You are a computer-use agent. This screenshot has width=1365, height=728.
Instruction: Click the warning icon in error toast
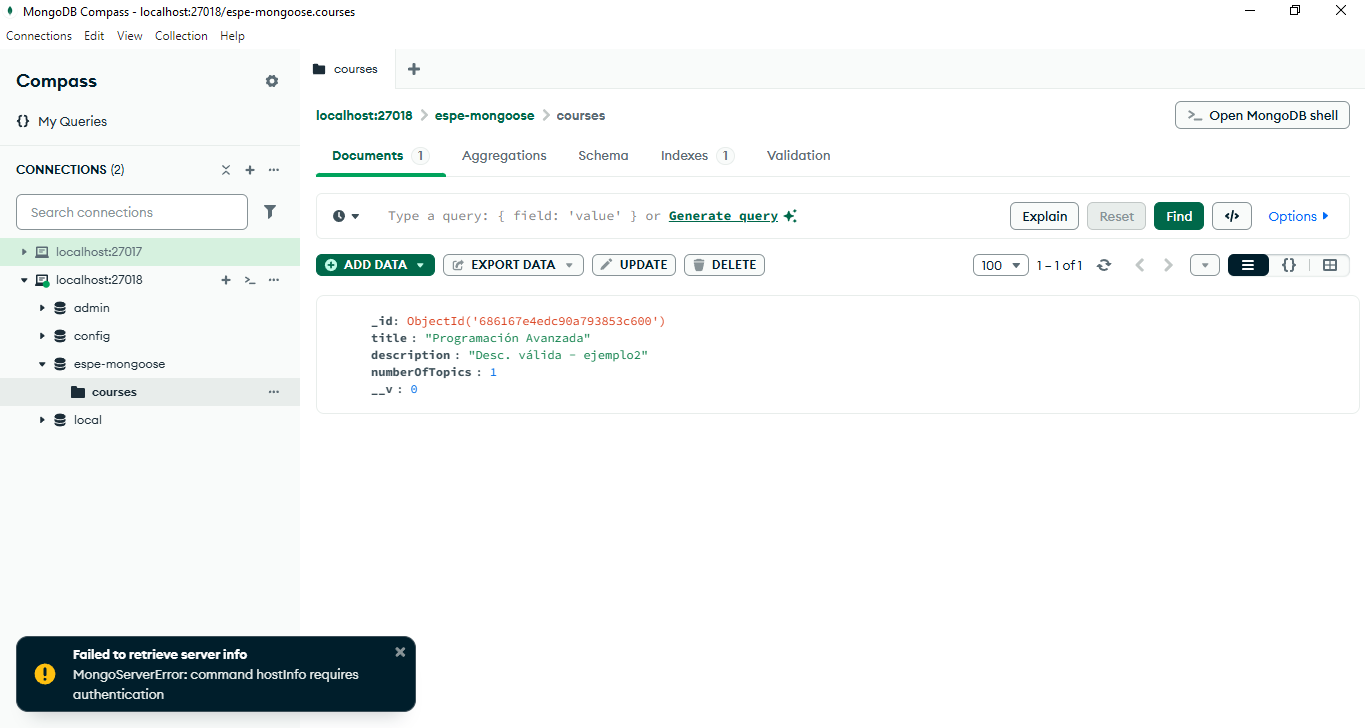(45, 674)
